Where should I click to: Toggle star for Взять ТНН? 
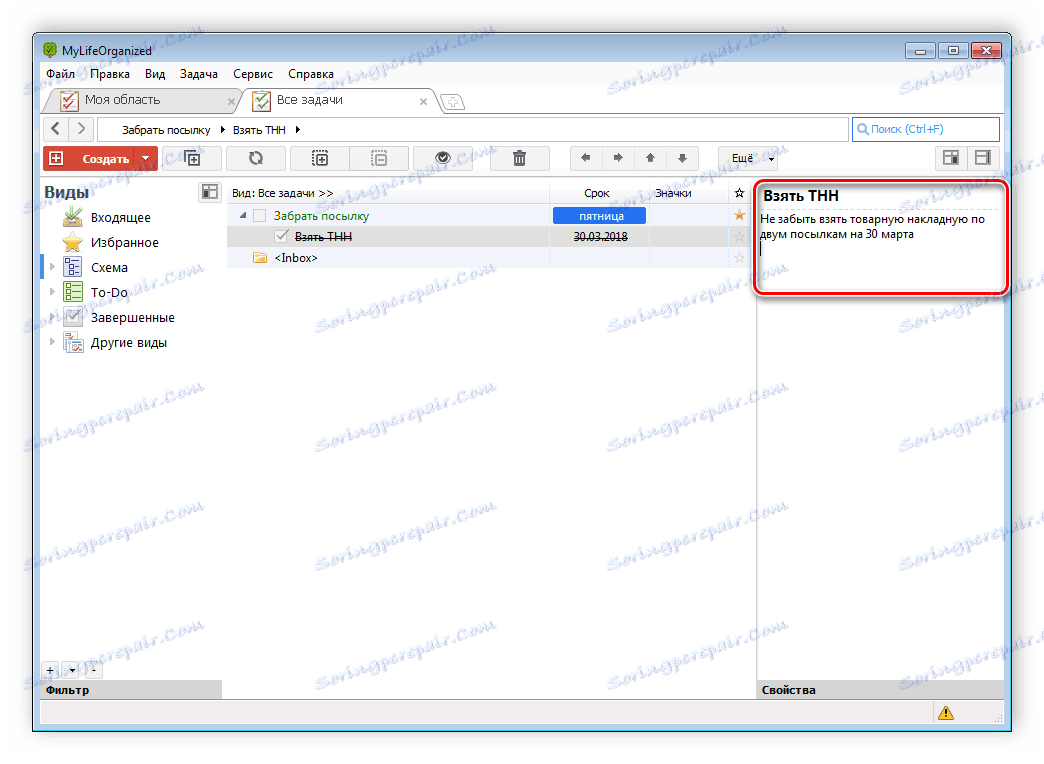(739, 236)
